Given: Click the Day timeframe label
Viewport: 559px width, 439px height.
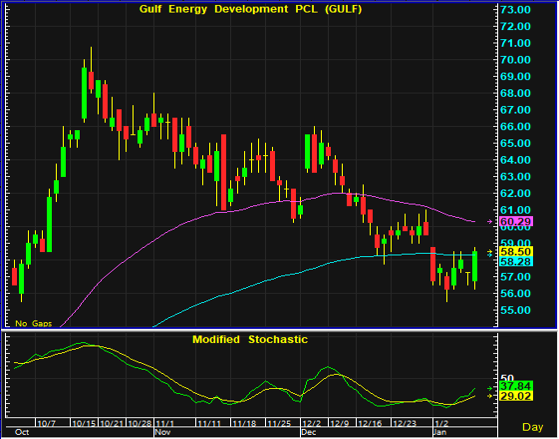Looking at the screenshot, I should point(533,427).
